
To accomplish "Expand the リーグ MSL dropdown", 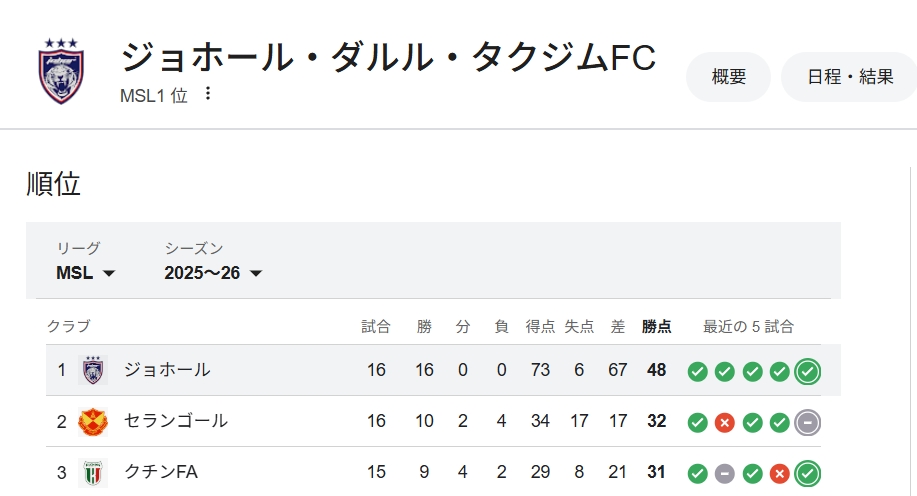I will (86, 273).
